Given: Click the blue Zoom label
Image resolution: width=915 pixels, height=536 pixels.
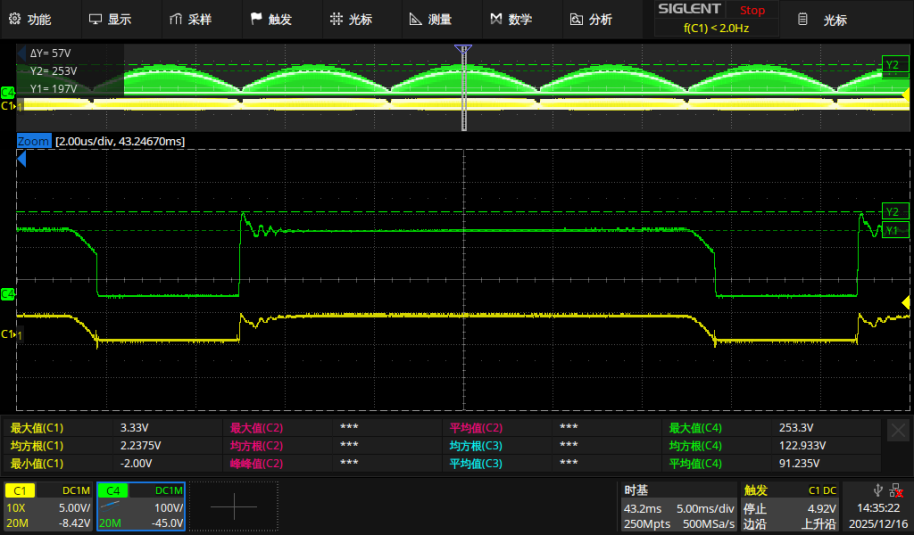Looking at the screenshot, I should tap(33, 141).
